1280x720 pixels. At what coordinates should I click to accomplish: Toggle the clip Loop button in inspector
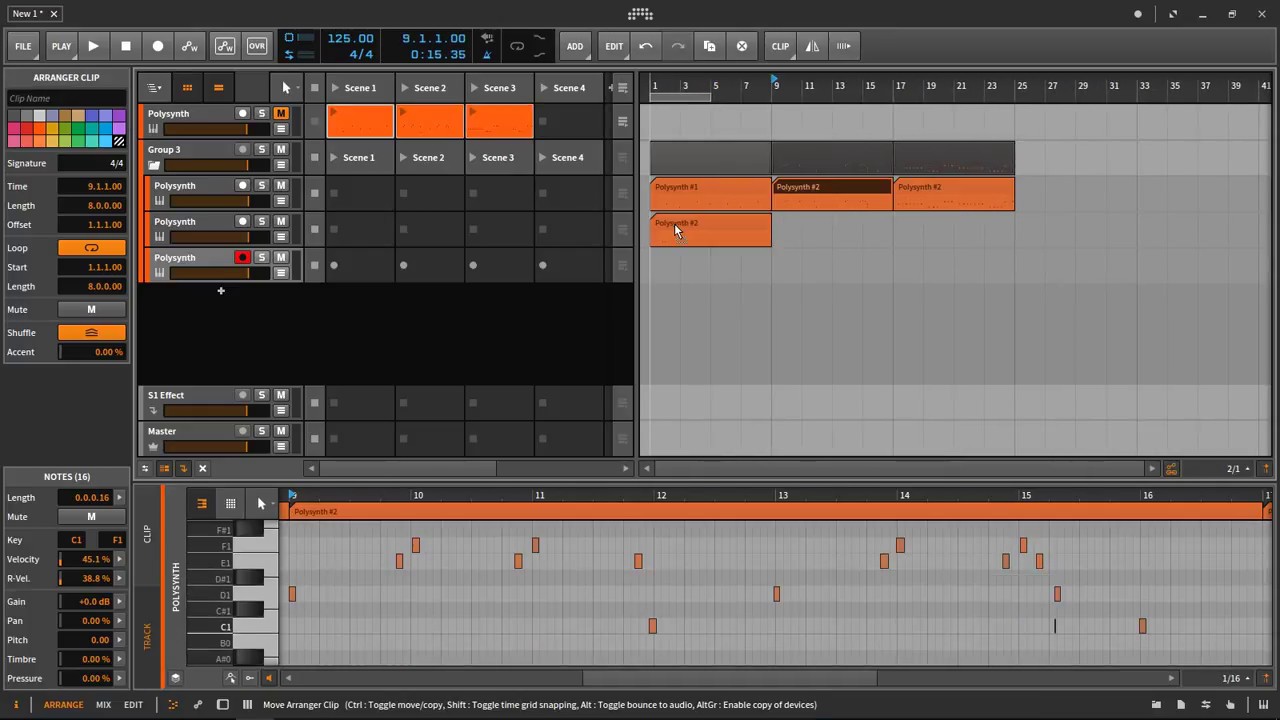[x=91, y=248]
